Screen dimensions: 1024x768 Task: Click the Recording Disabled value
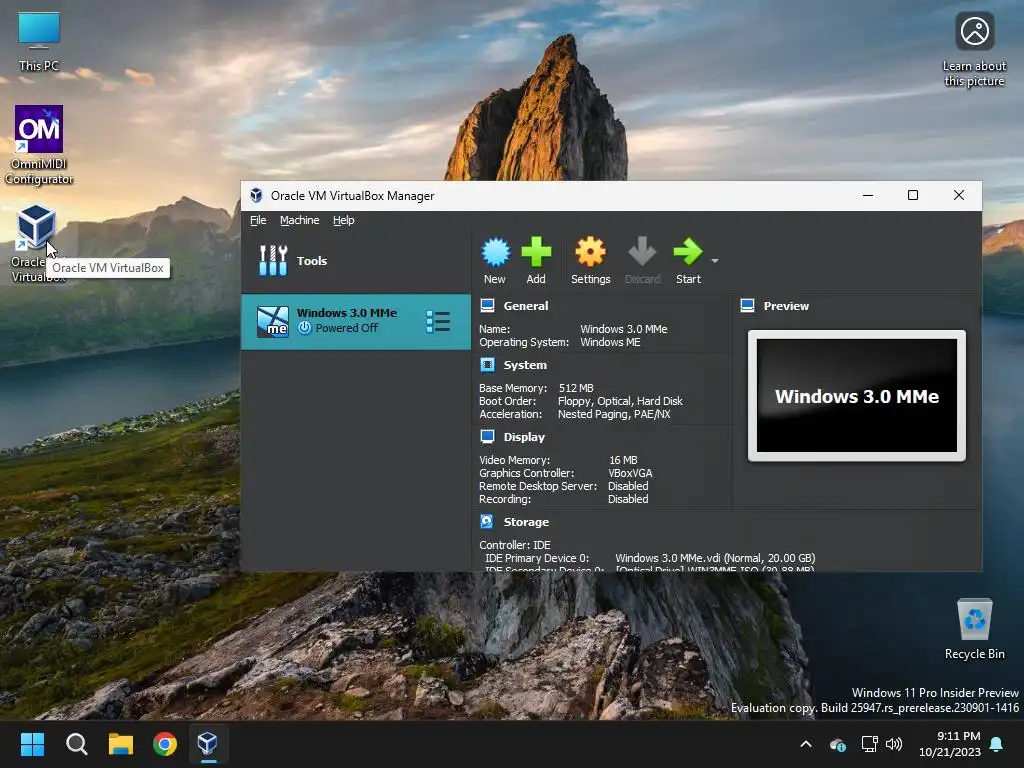pyautogui.click(x=628, y=499)
